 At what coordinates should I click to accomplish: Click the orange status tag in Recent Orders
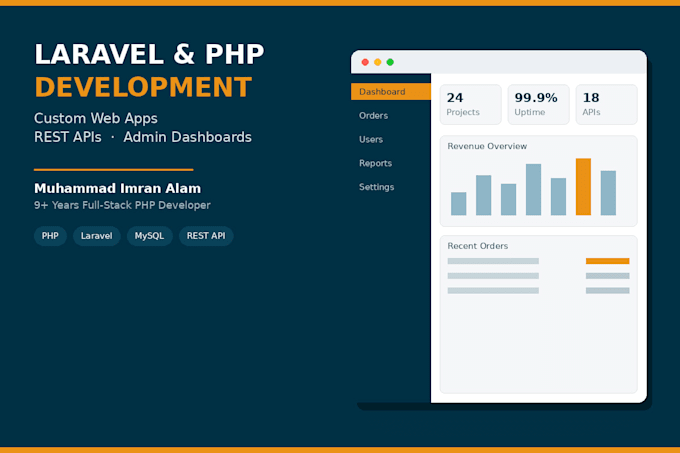pyautogui.click(x=608, y=261)
